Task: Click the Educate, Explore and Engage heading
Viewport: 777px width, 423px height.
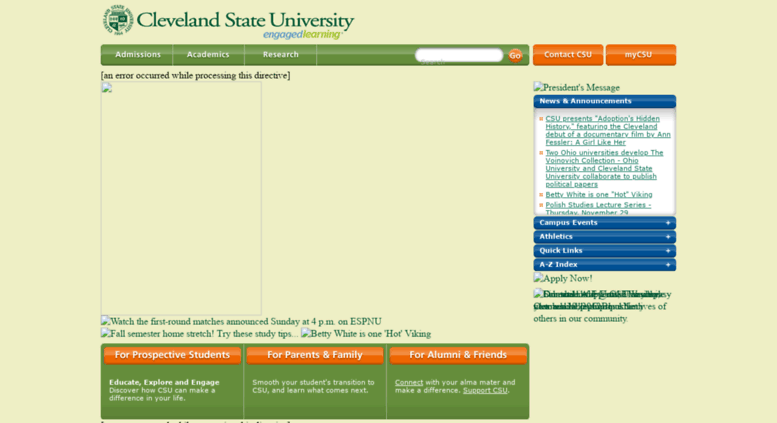Action: (x=164, y=382)
